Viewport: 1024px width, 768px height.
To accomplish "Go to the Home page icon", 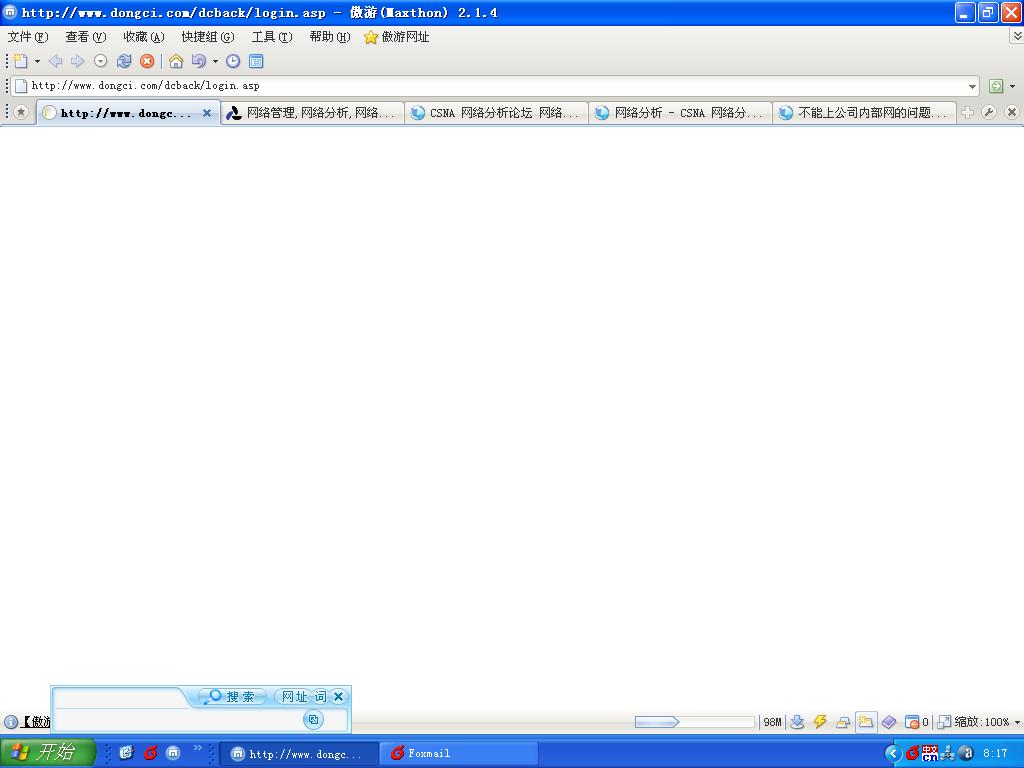I will point(176,61).
